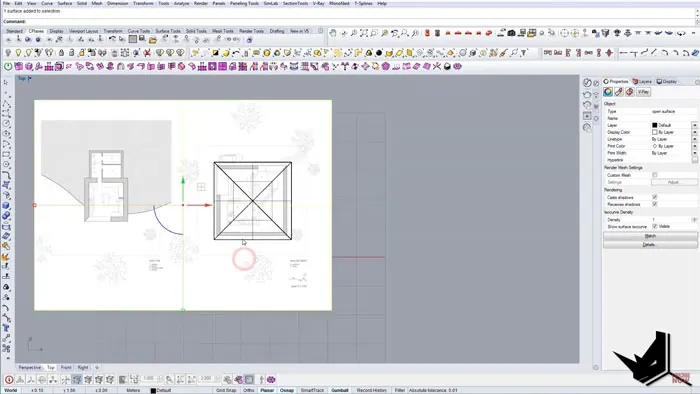Screen dimensions: 700x394
Task: Click the Filter button in status bar
Action: coord(400,390)
